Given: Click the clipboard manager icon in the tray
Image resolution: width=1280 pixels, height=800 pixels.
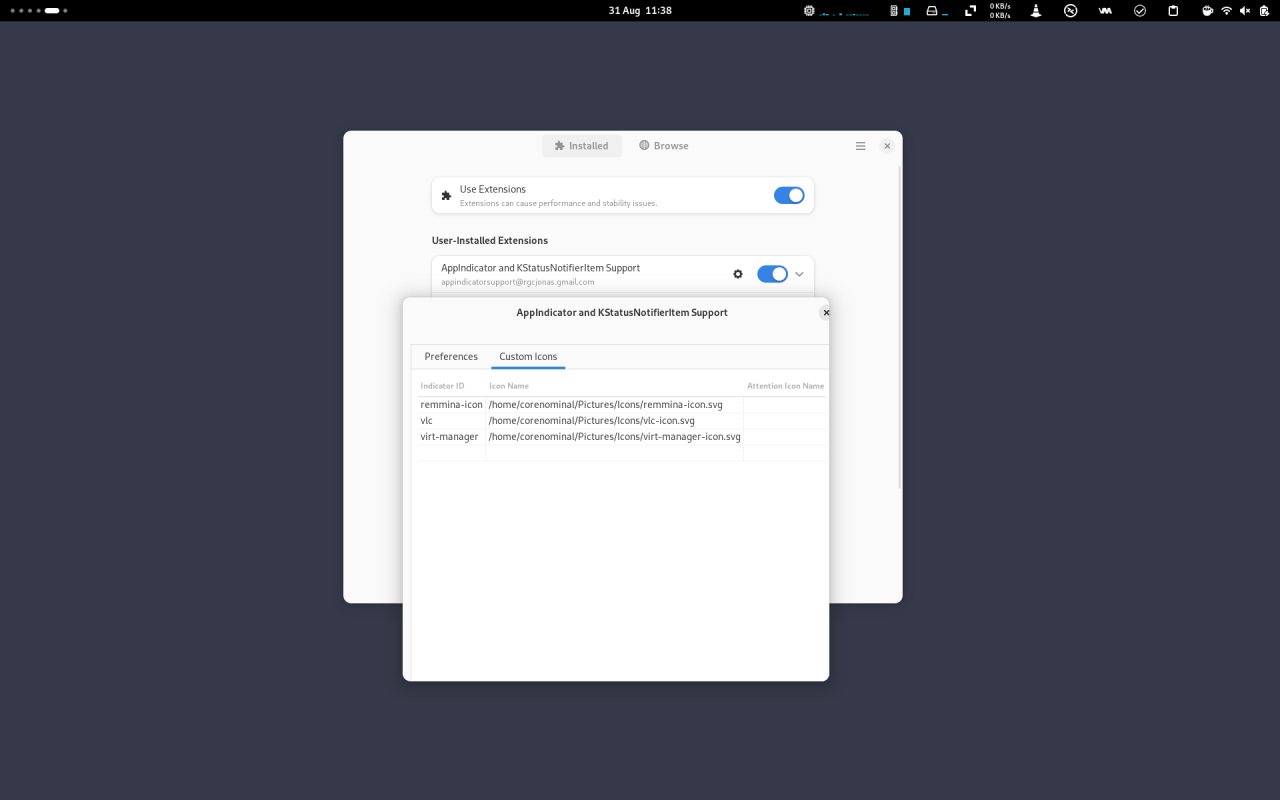Looking at the screenshot, I should (1175, 10).
